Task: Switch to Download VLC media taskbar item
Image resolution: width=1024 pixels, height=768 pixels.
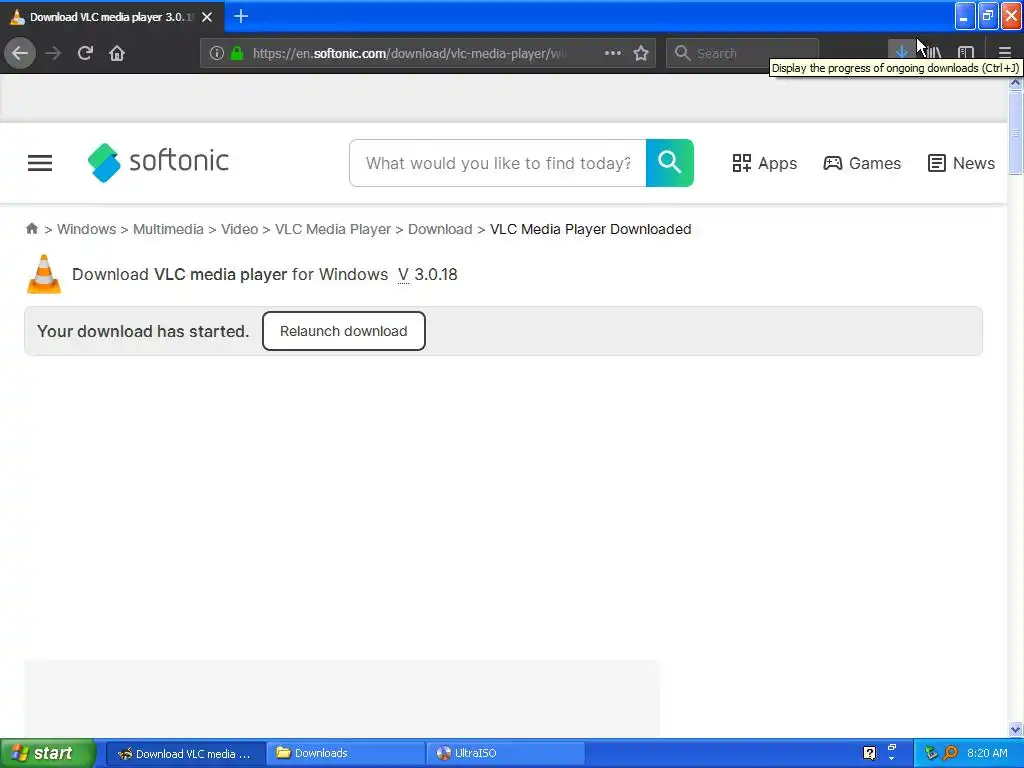Action: (185, 754)
